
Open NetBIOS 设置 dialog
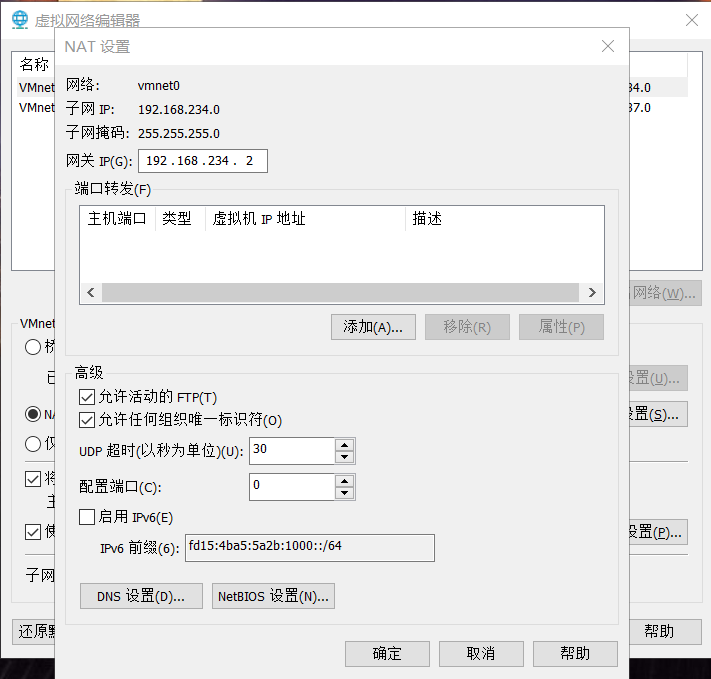click(x=273, y=597)
